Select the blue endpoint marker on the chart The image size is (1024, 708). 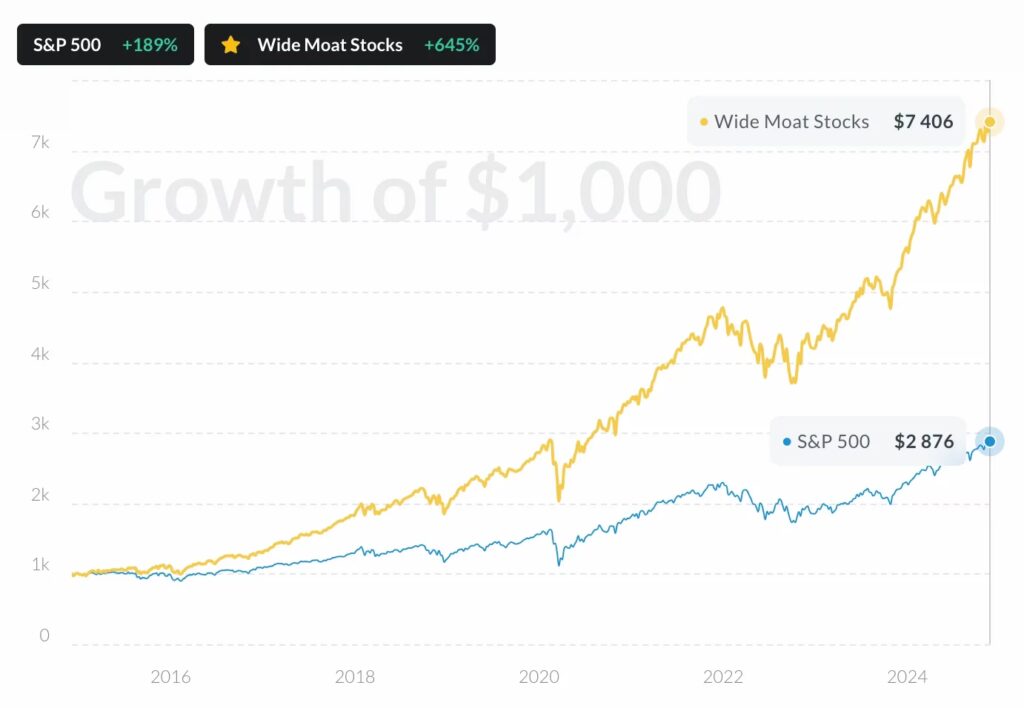coord(990,441)
